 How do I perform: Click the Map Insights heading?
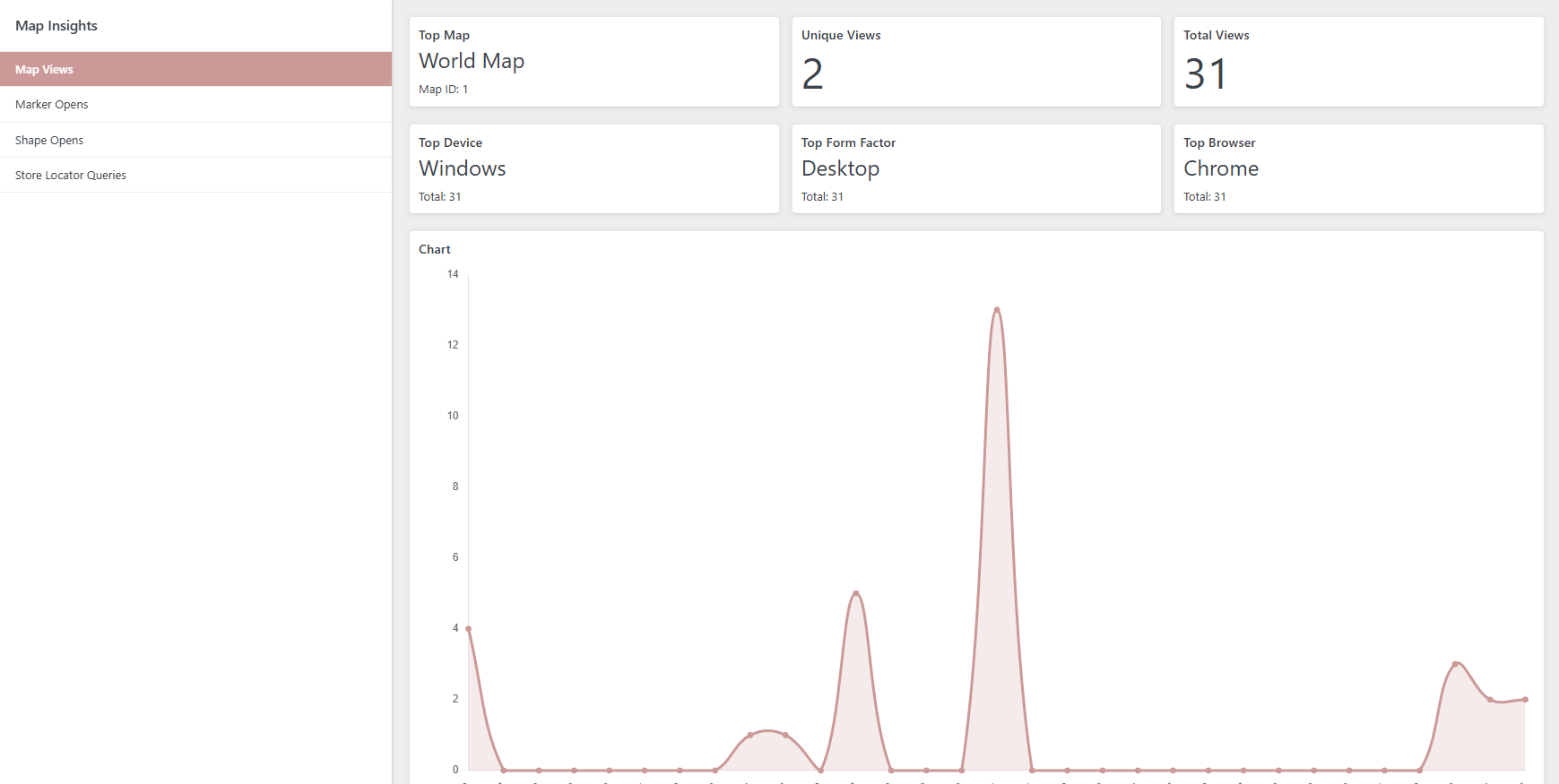pos(56,26)
